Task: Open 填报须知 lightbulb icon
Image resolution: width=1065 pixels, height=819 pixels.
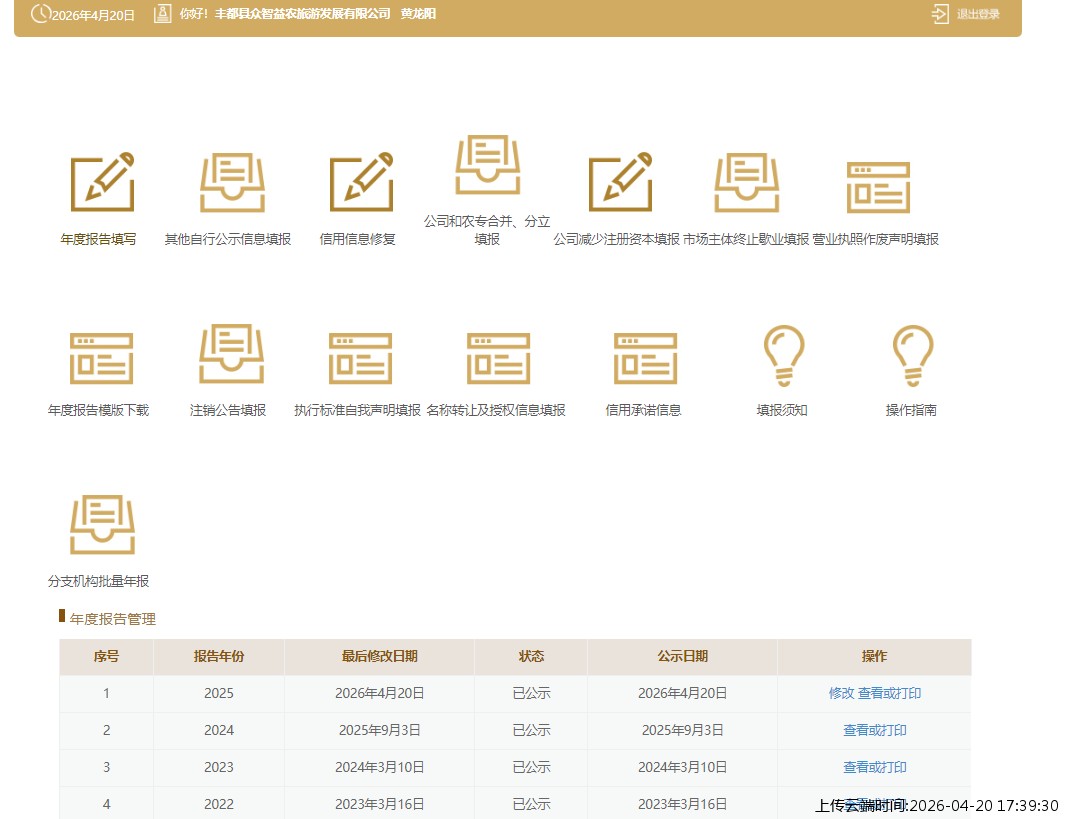Action: 783,355
